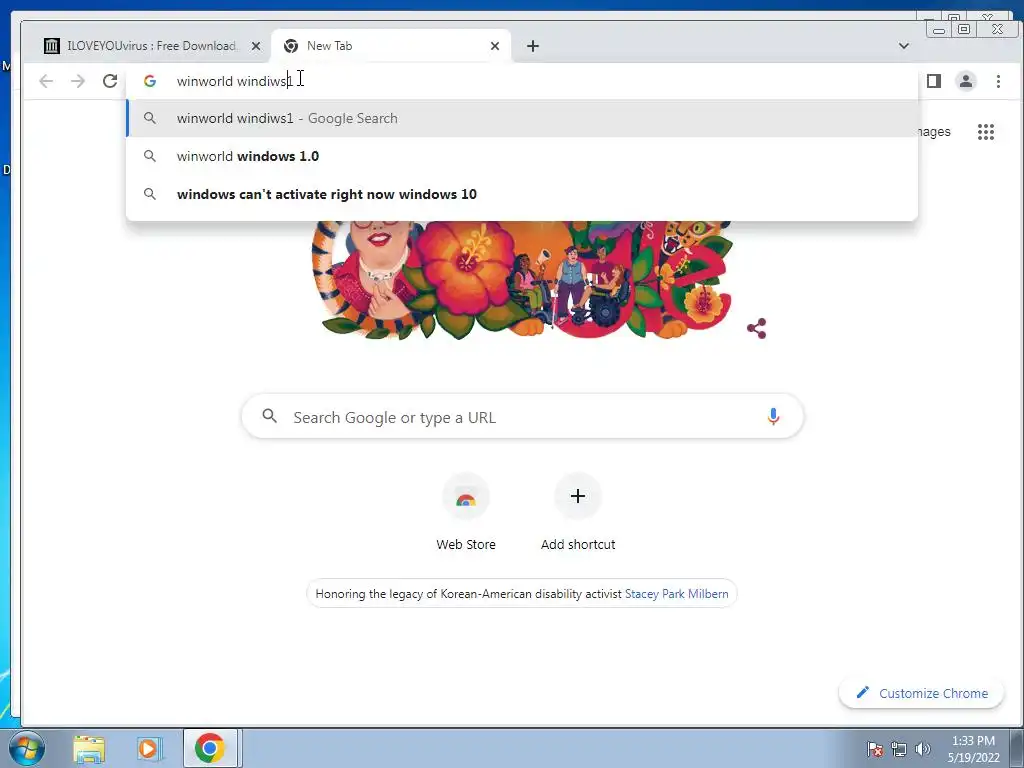This screenshot has width=1024, height=768.
Task: Open the volume speaker tray icon
Action: (923, 749)
